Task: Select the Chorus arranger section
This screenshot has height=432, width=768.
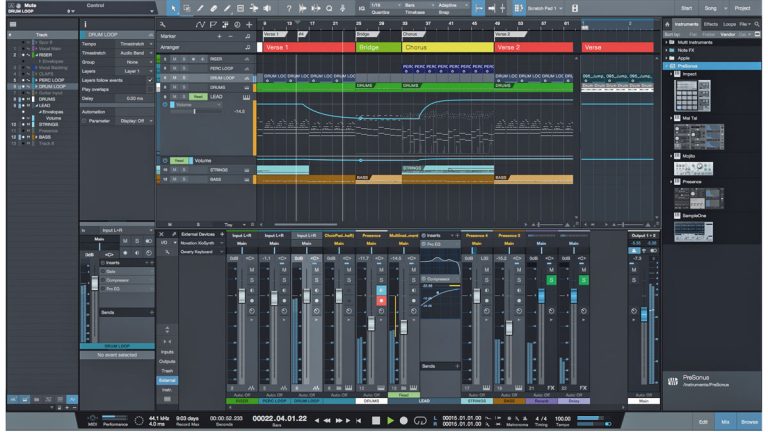Action: (446, 47)
